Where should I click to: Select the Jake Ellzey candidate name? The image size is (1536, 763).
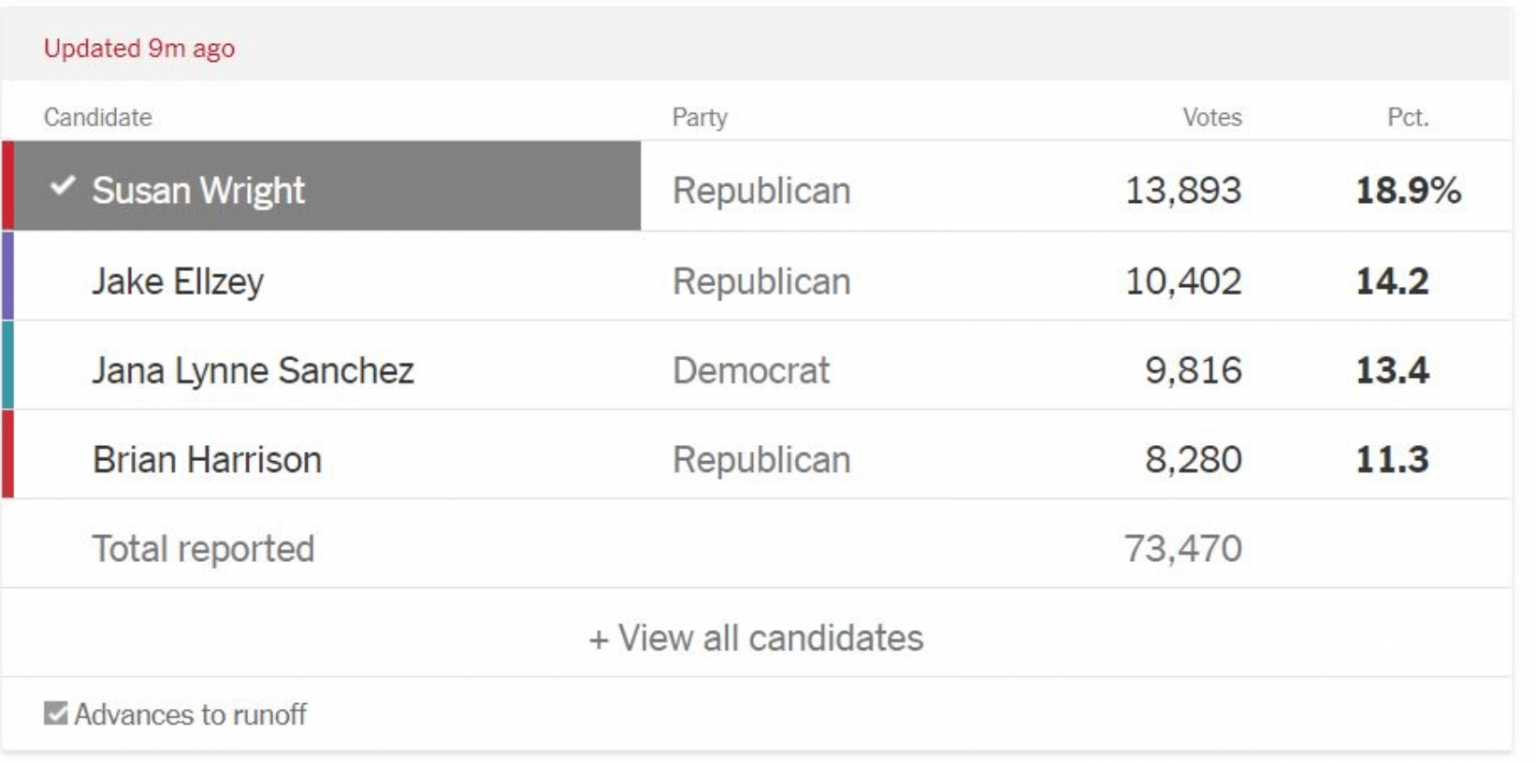(178, 281)
